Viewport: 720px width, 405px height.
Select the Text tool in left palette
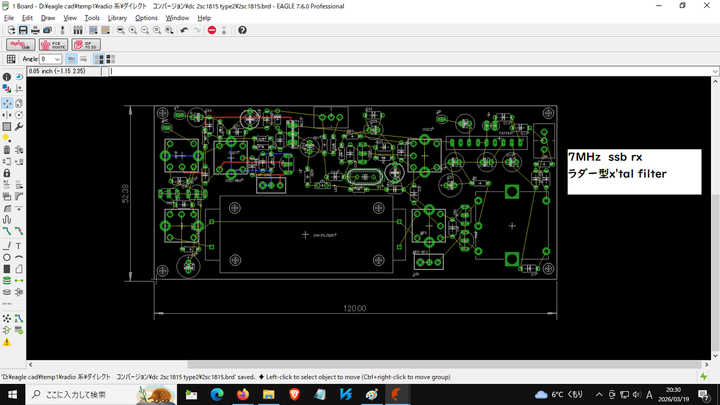click(19, 246)
